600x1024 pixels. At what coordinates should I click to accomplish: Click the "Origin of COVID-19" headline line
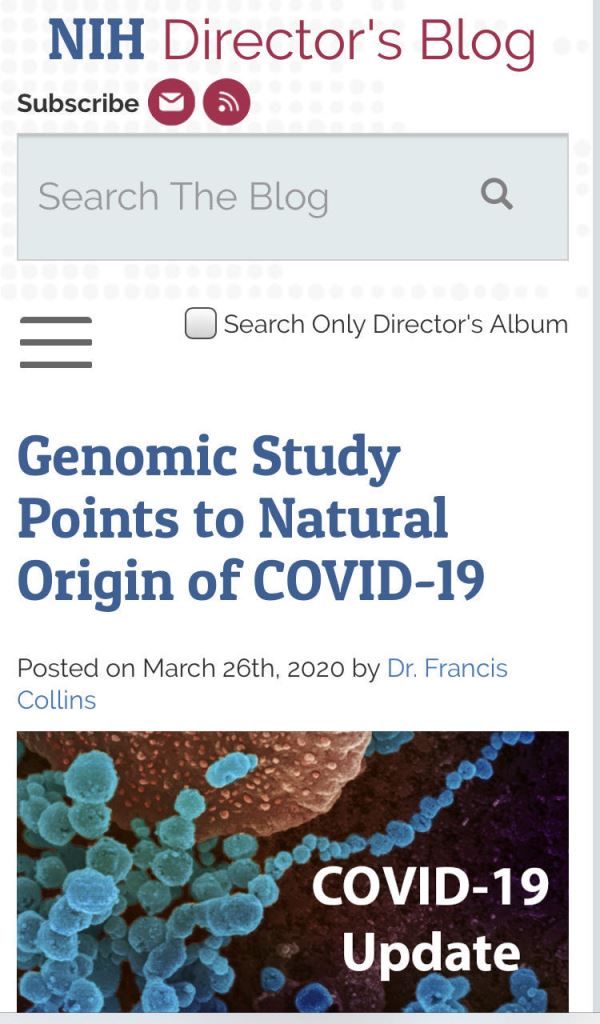[251, 581]
